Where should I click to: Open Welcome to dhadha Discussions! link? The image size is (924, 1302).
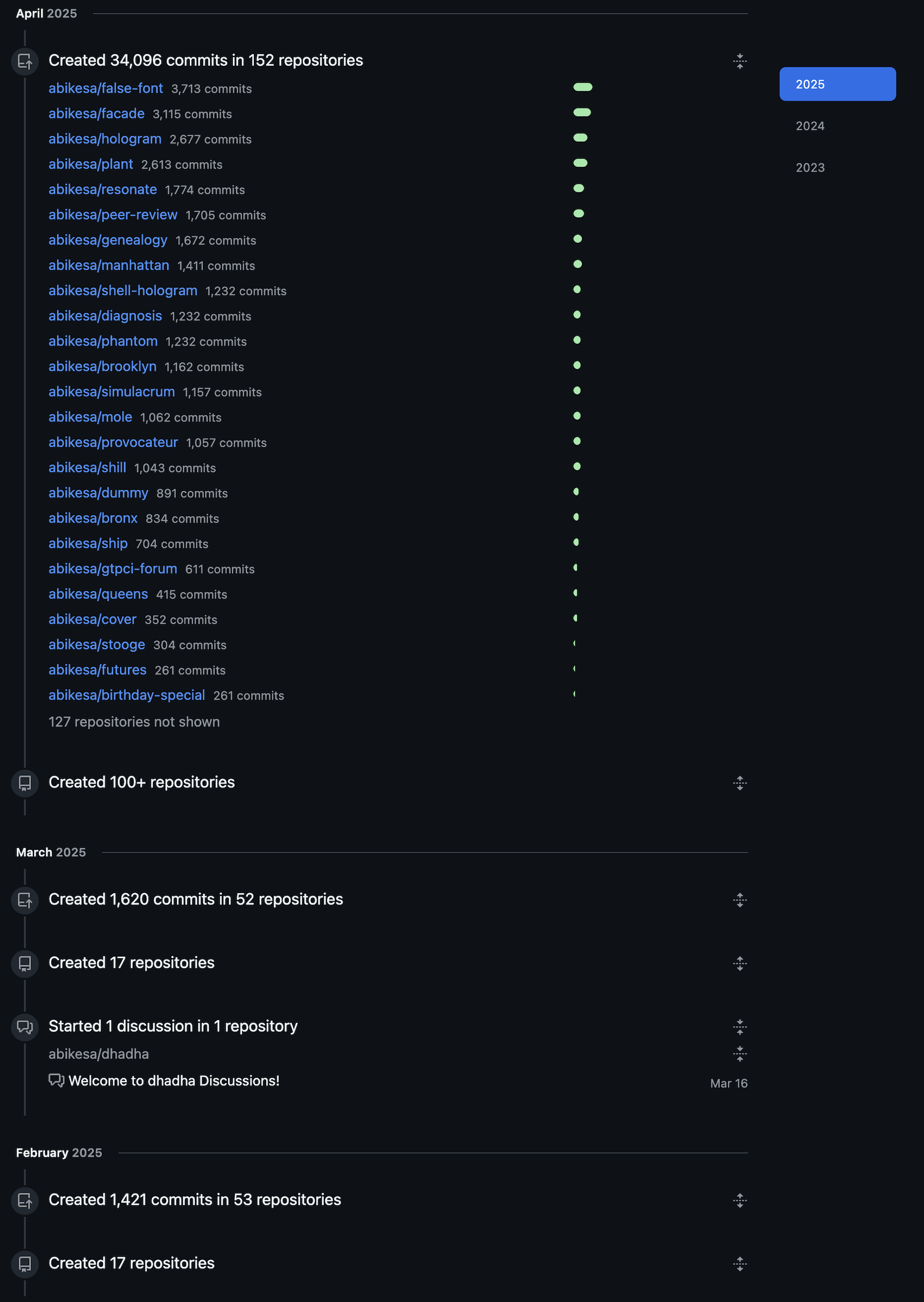[x=174, y=1081]
